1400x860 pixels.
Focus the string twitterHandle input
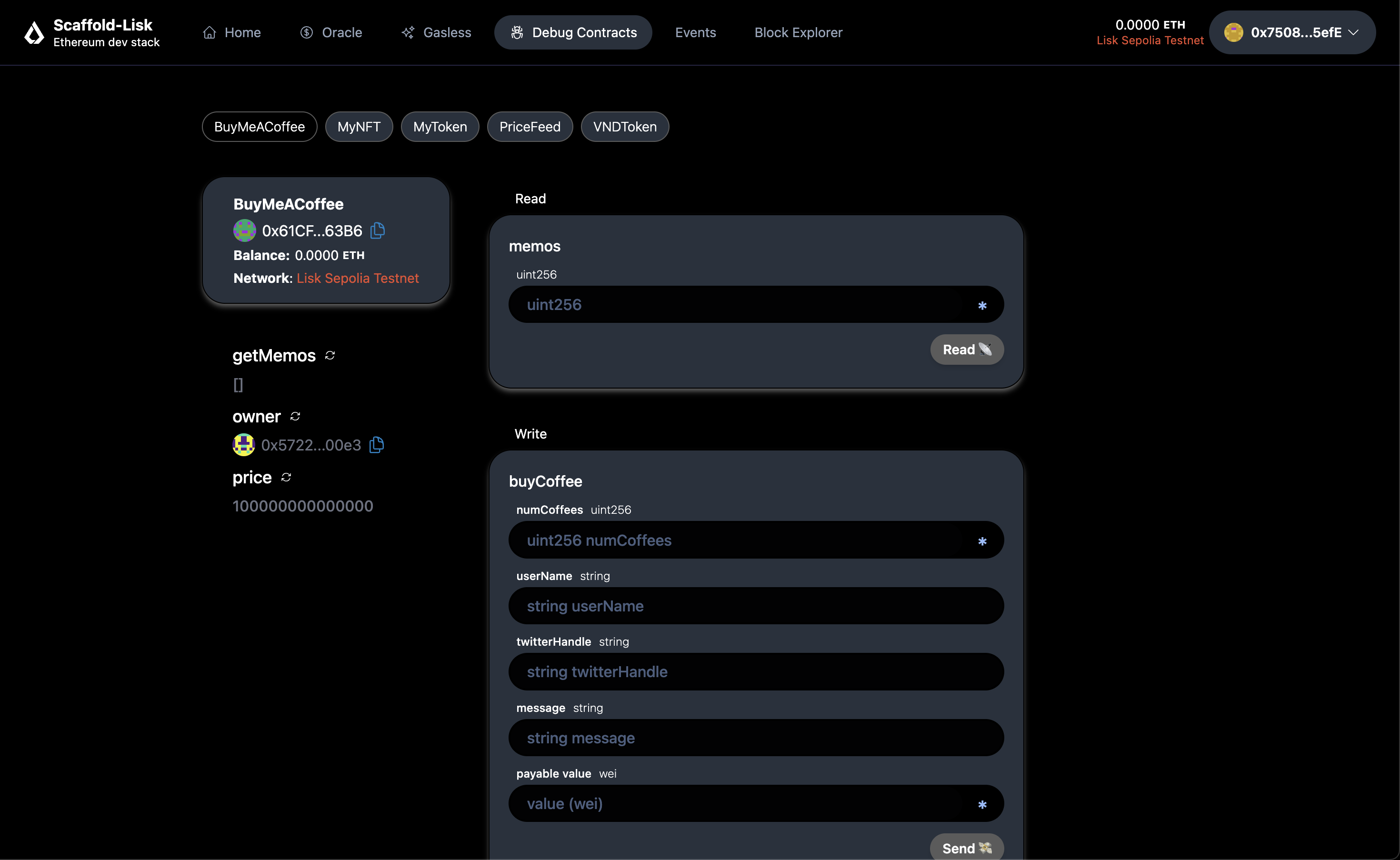pyautogui.click(x=755, y=672)
